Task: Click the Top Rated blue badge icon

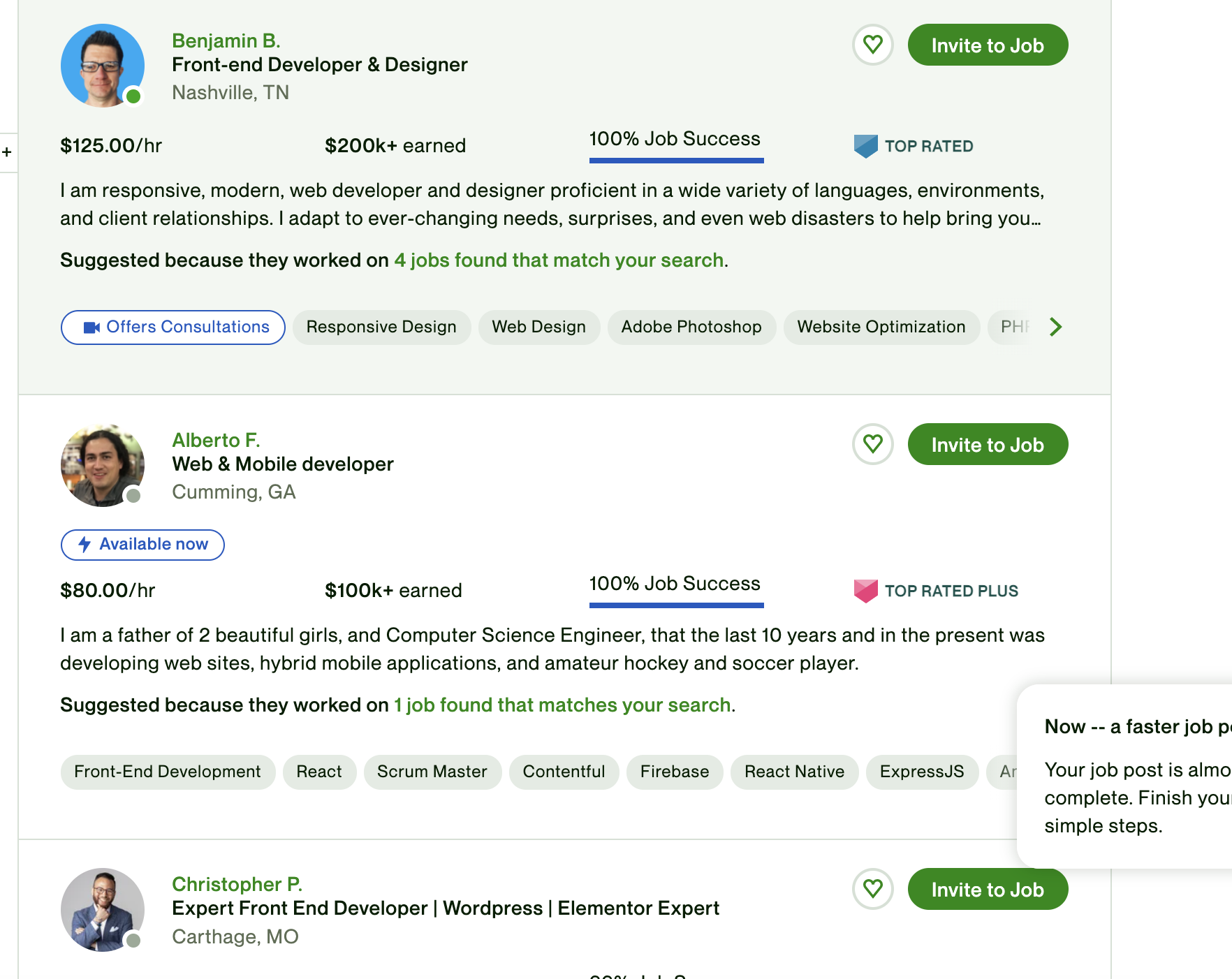Action: coord(865,146)
